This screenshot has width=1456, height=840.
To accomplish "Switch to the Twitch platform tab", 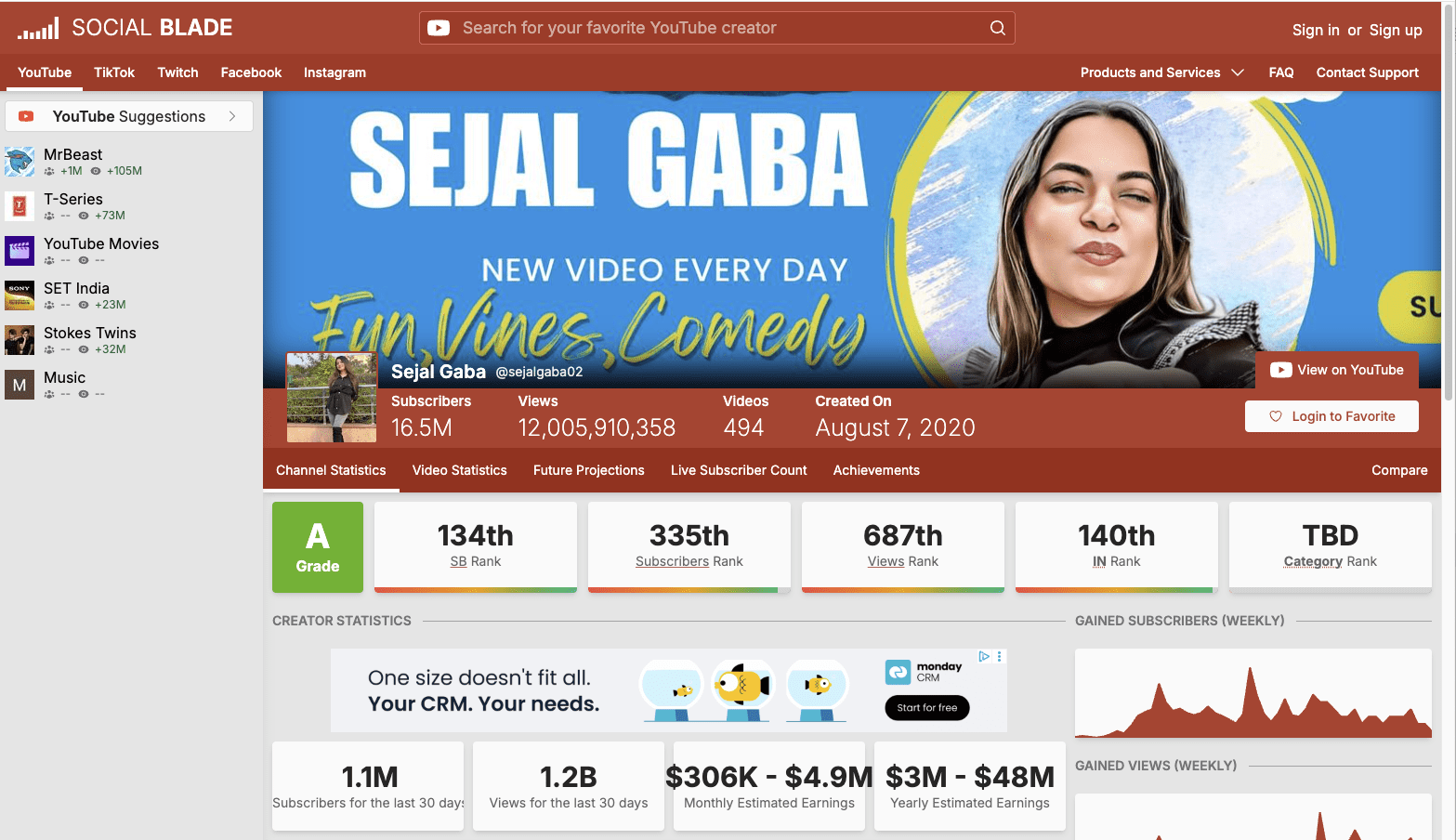I will pos(177,72).
